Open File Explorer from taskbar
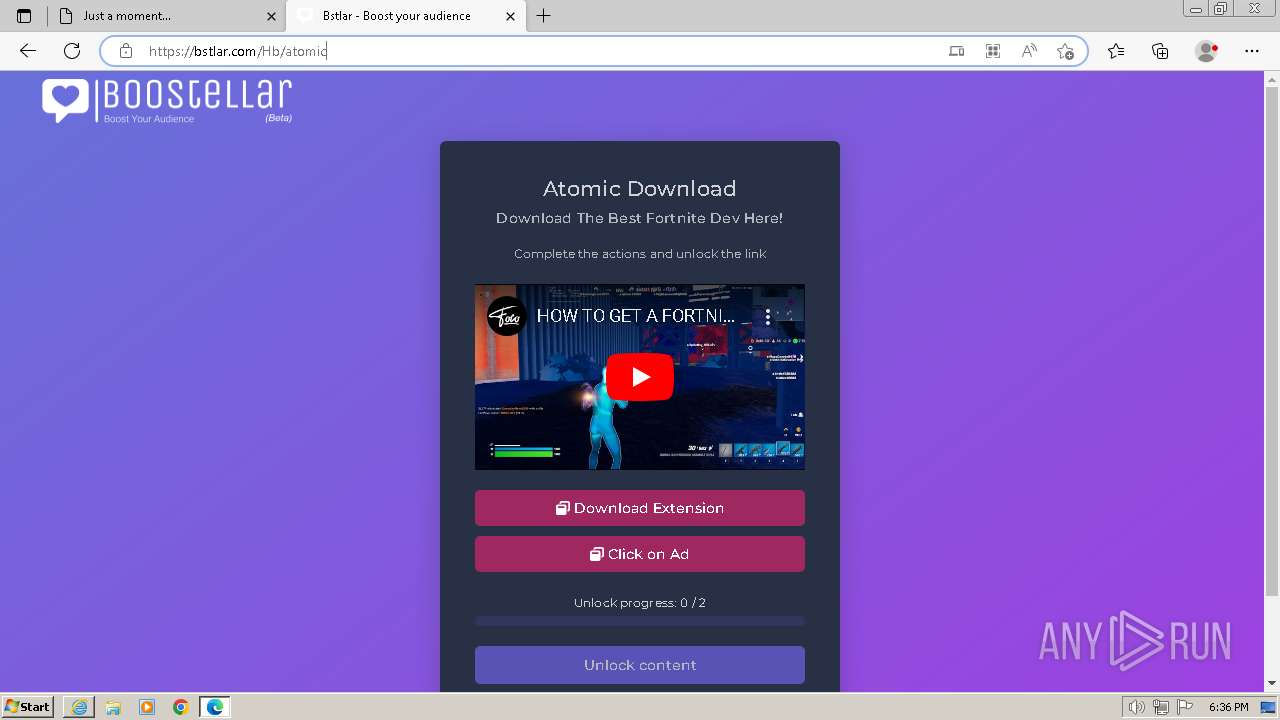1280x720 pixels. click(x=113, y=707)
